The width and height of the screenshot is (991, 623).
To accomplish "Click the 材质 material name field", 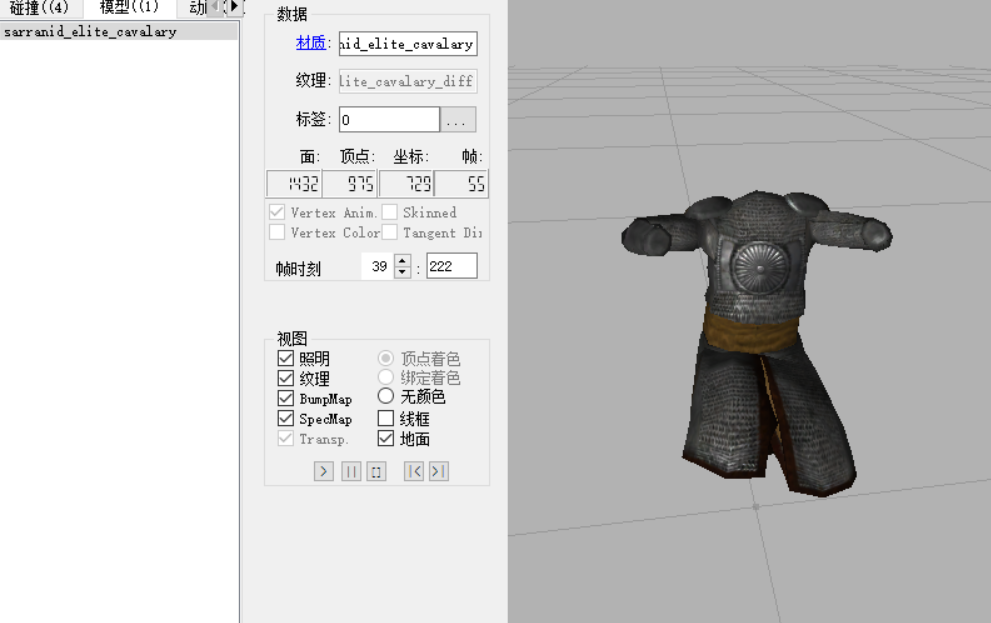I will (408, 44).
